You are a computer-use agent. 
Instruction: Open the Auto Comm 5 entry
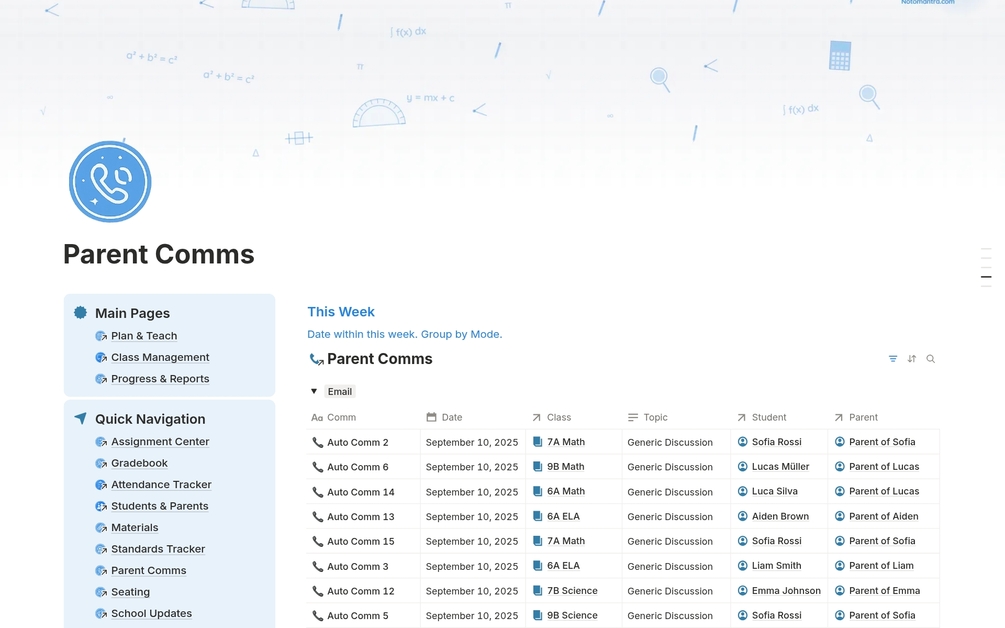click(x=358, y=616)
